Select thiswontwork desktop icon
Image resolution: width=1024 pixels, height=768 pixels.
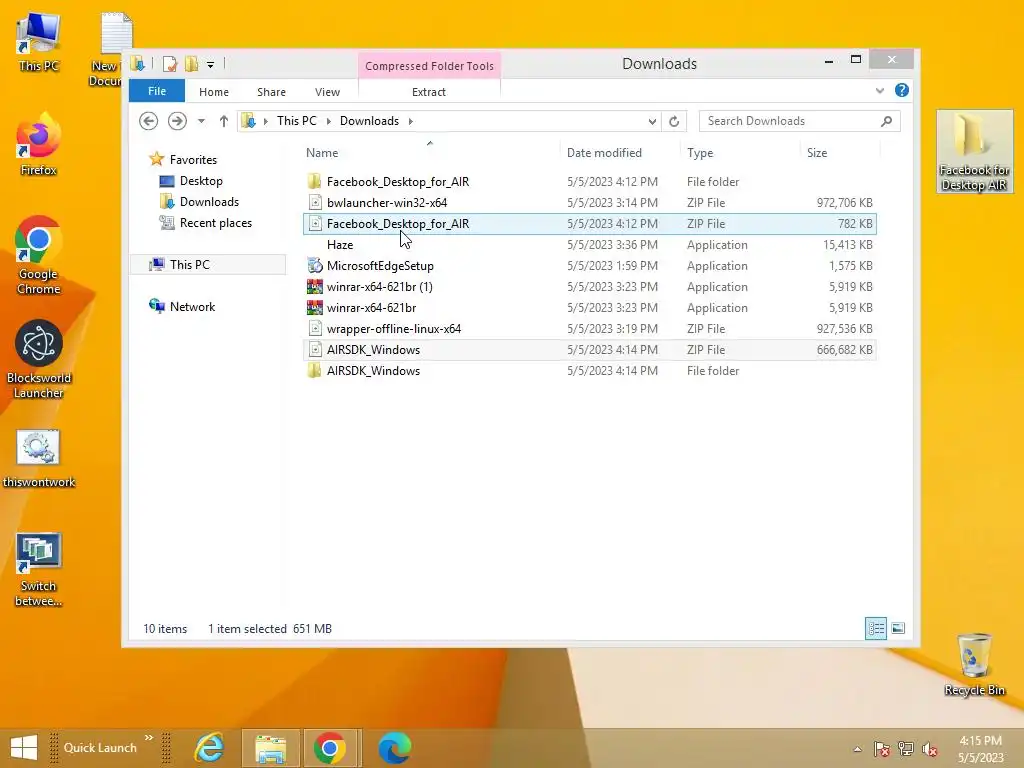(39, 458)
